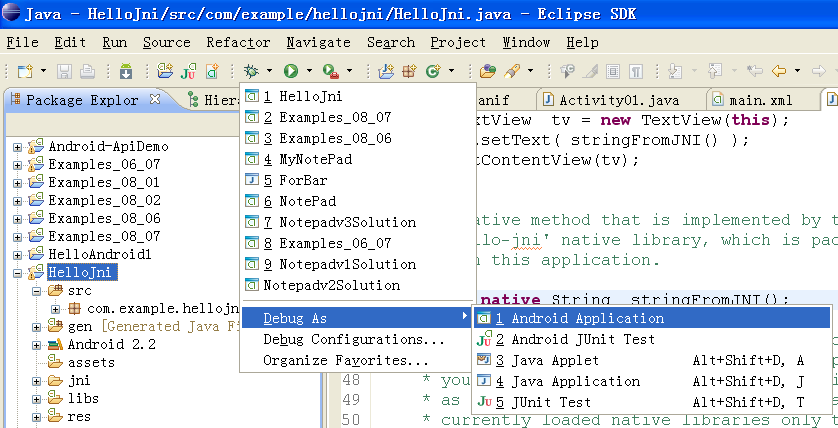Screen dimensions: 838x428
Task: Choose Organize Favorites... menu entry
Action: pyautogui.click(x=358, y=361)
